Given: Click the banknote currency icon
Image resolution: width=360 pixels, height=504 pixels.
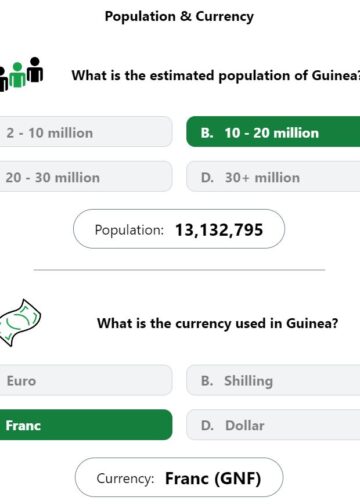Looking at the screenshot, I should [x=19, y=323].
